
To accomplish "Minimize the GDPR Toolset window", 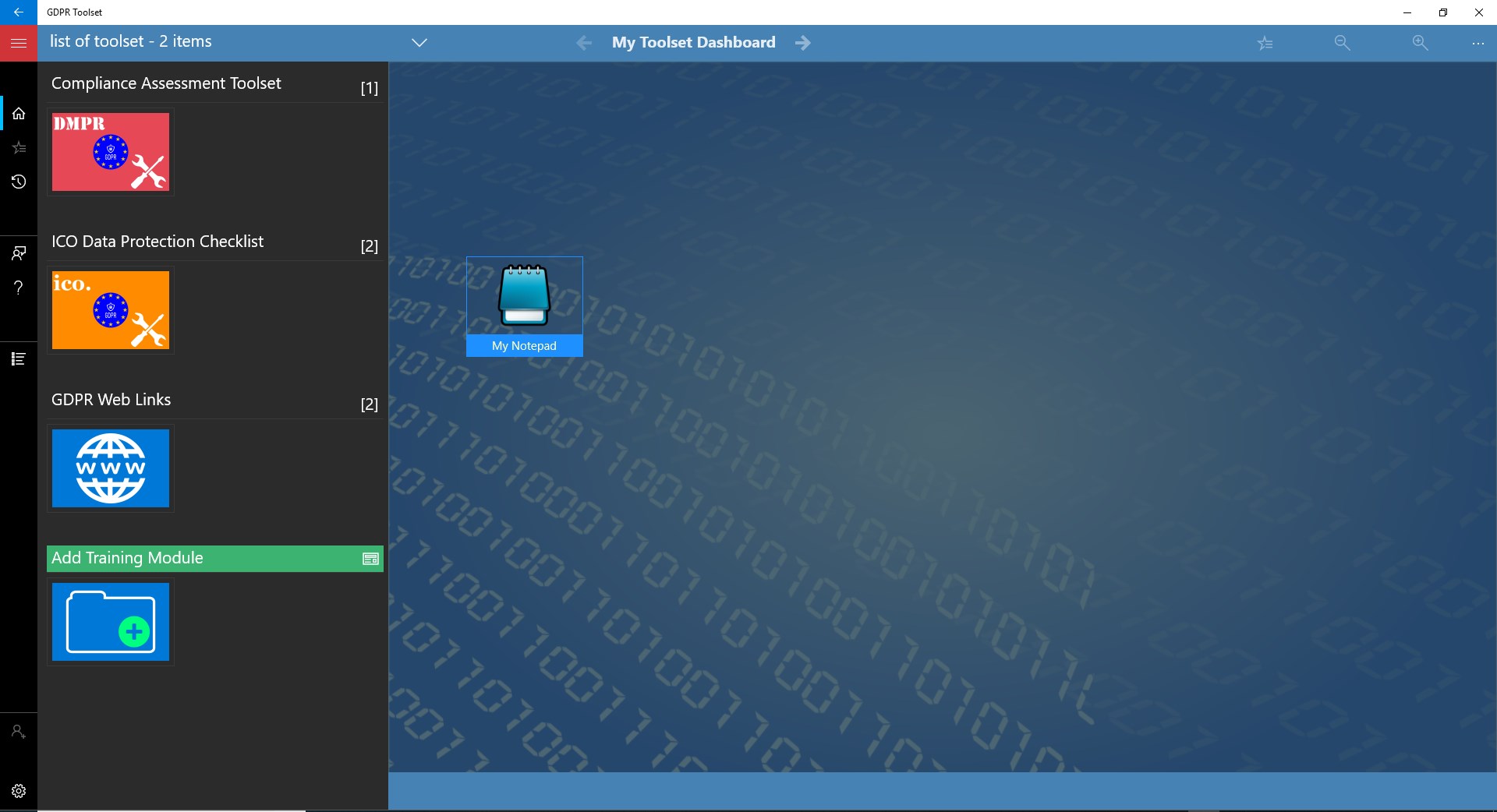I will [1407, 12].
